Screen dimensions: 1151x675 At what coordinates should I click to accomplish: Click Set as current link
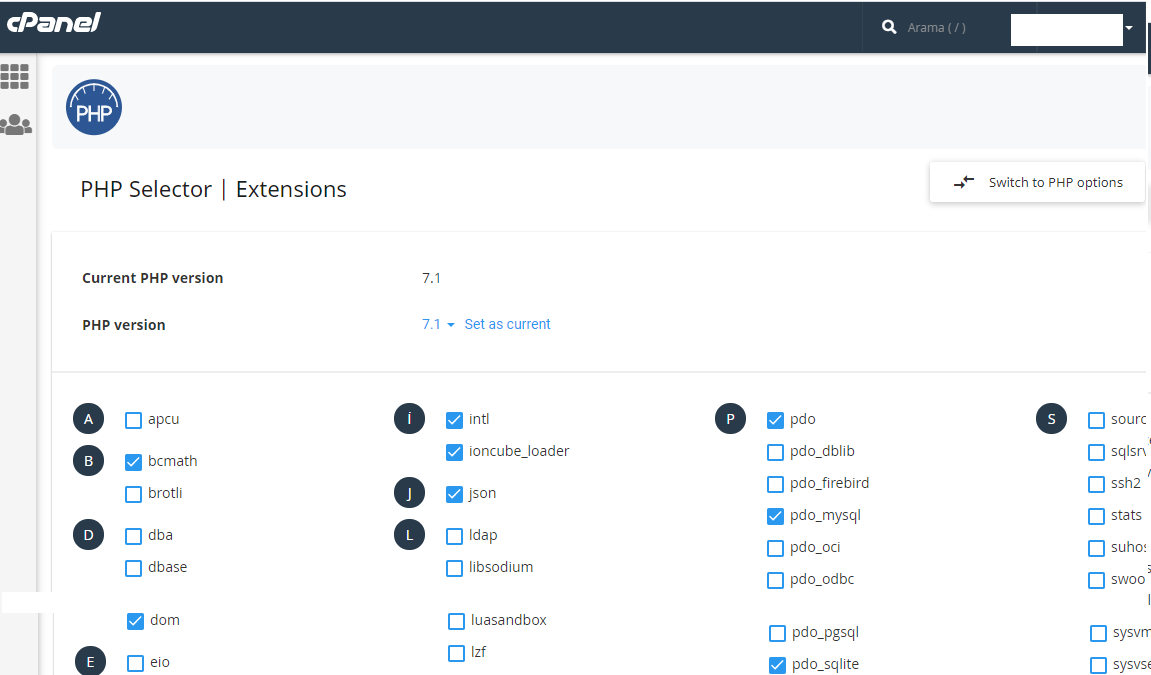click(507, 324)
